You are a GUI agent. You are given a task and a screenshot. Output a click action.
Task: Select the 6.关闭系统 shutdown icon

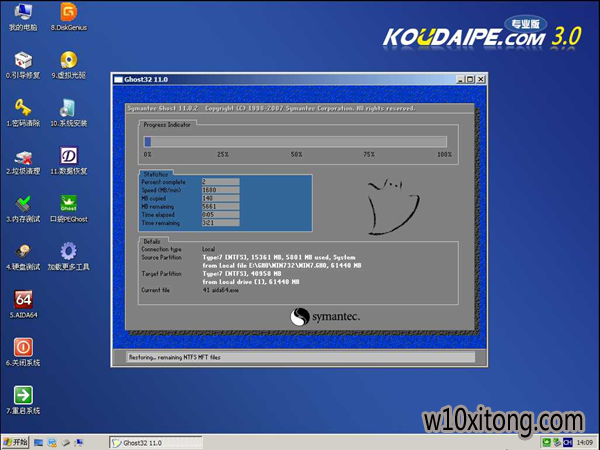[x=23, y=352]
